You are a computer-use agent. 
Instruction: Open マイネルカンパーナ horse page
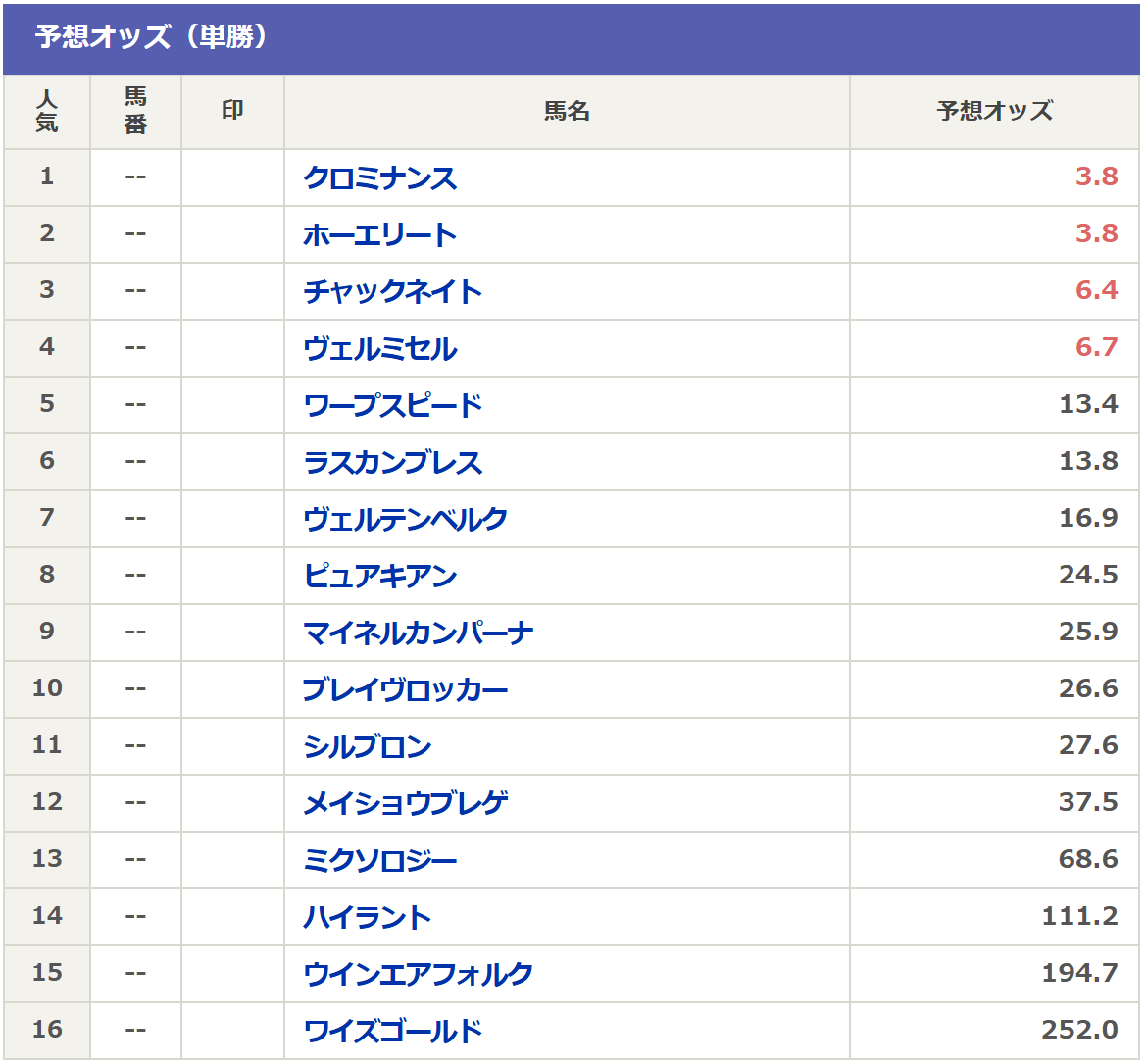point(419,633)
